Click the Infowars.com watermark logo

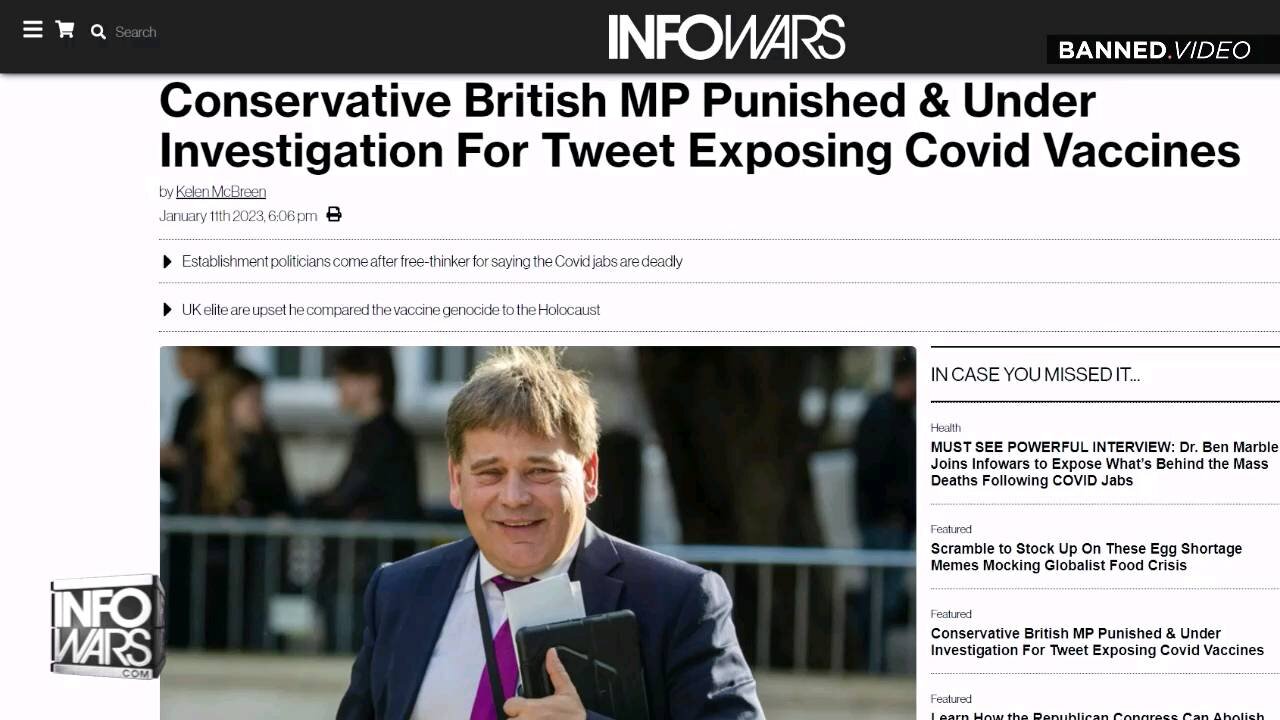(x=107, y=627)
